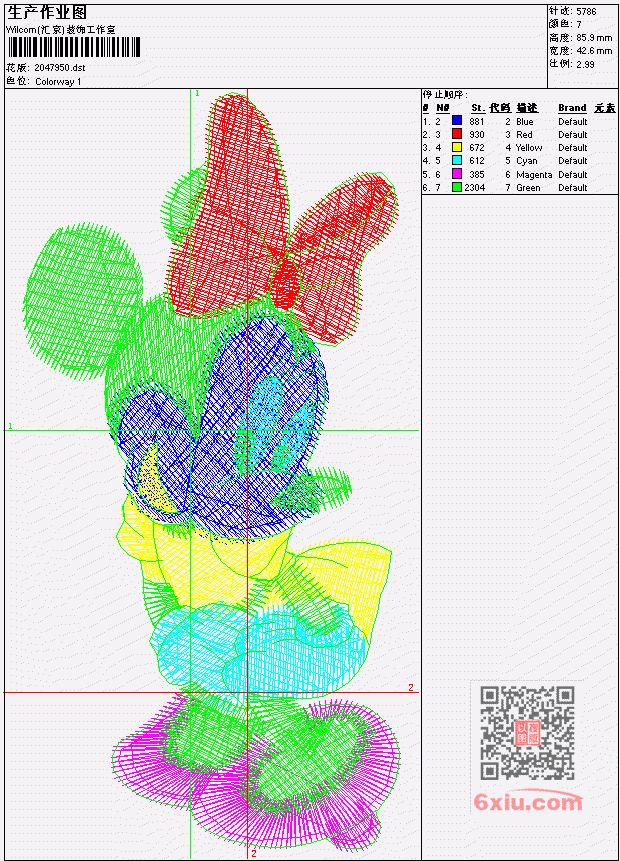The height and width of the screenshot is (861, 620).
Task: Select the stitch count 930
Action: tap(477, 135)
